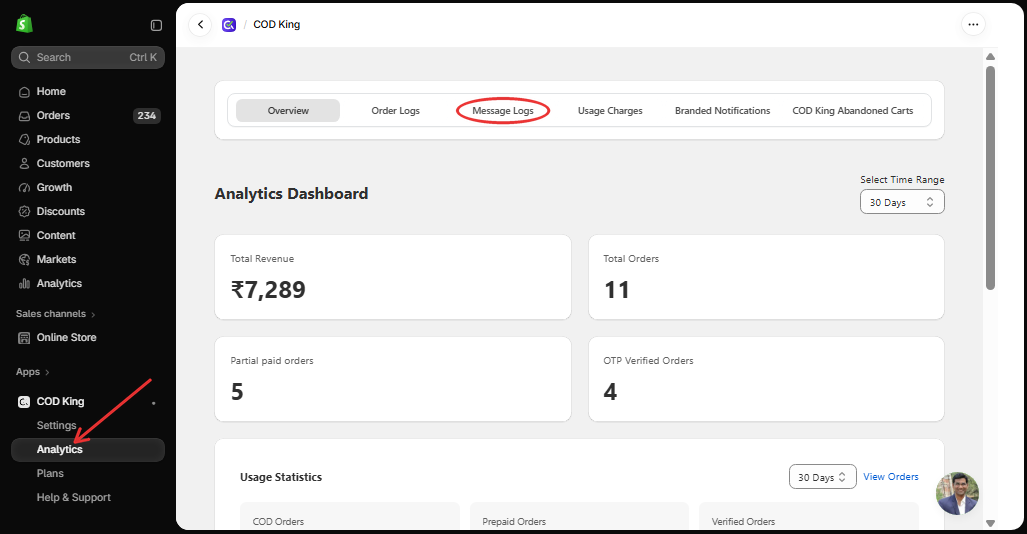Click inside the Search field
1027x534 pixels.
[x=88, y=58]
